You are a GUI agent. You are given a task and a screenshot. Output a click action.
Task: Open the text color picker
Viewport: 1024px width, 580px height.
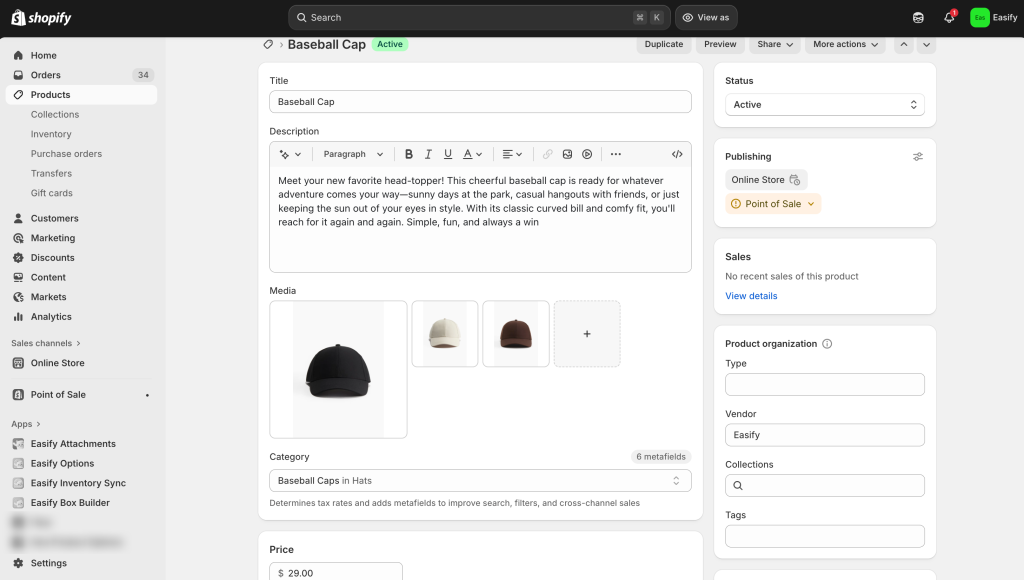[473, 154]
